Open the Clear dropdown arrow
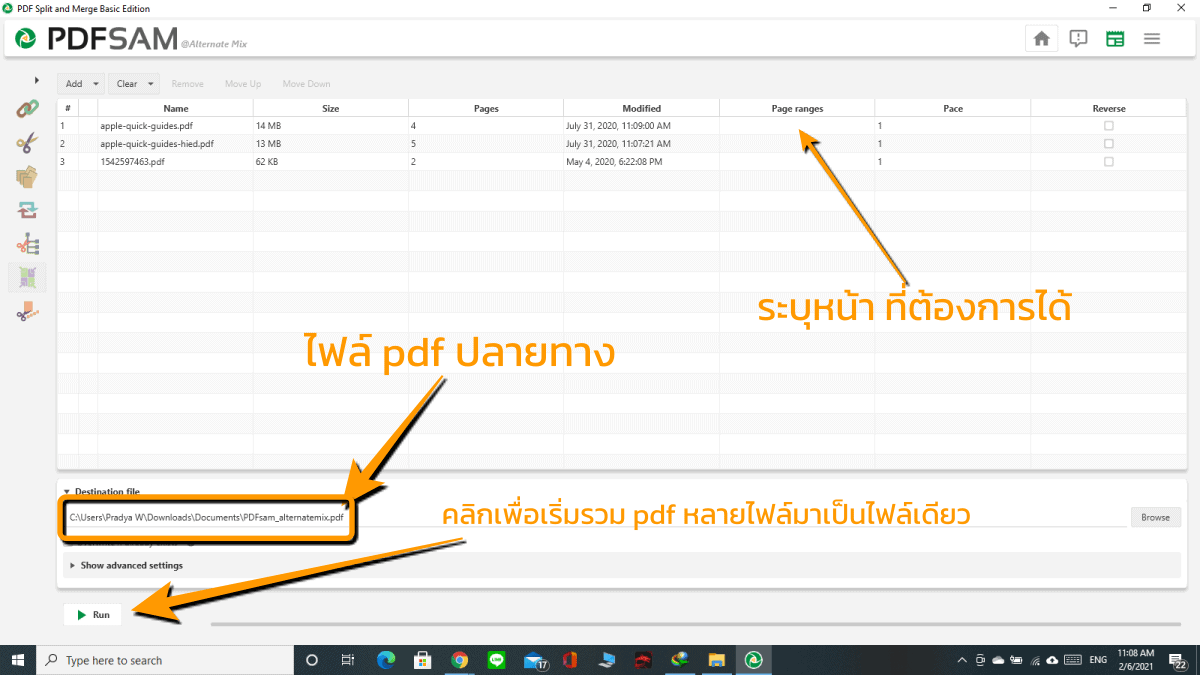Viewport: 1200px width, 675px height. point(151,84)
